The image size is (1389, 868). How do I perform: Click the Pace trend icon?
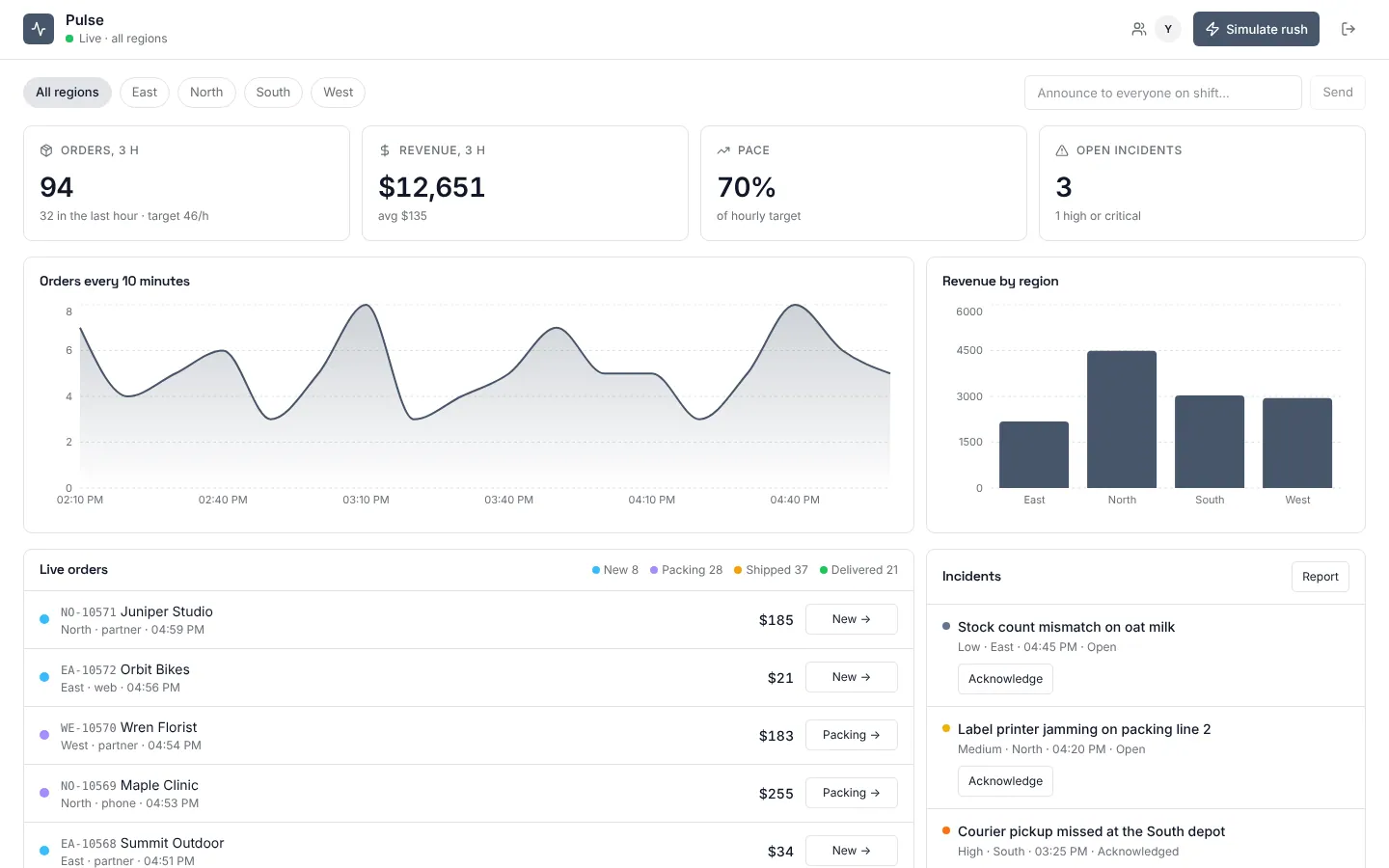click(x=723, y=150)
